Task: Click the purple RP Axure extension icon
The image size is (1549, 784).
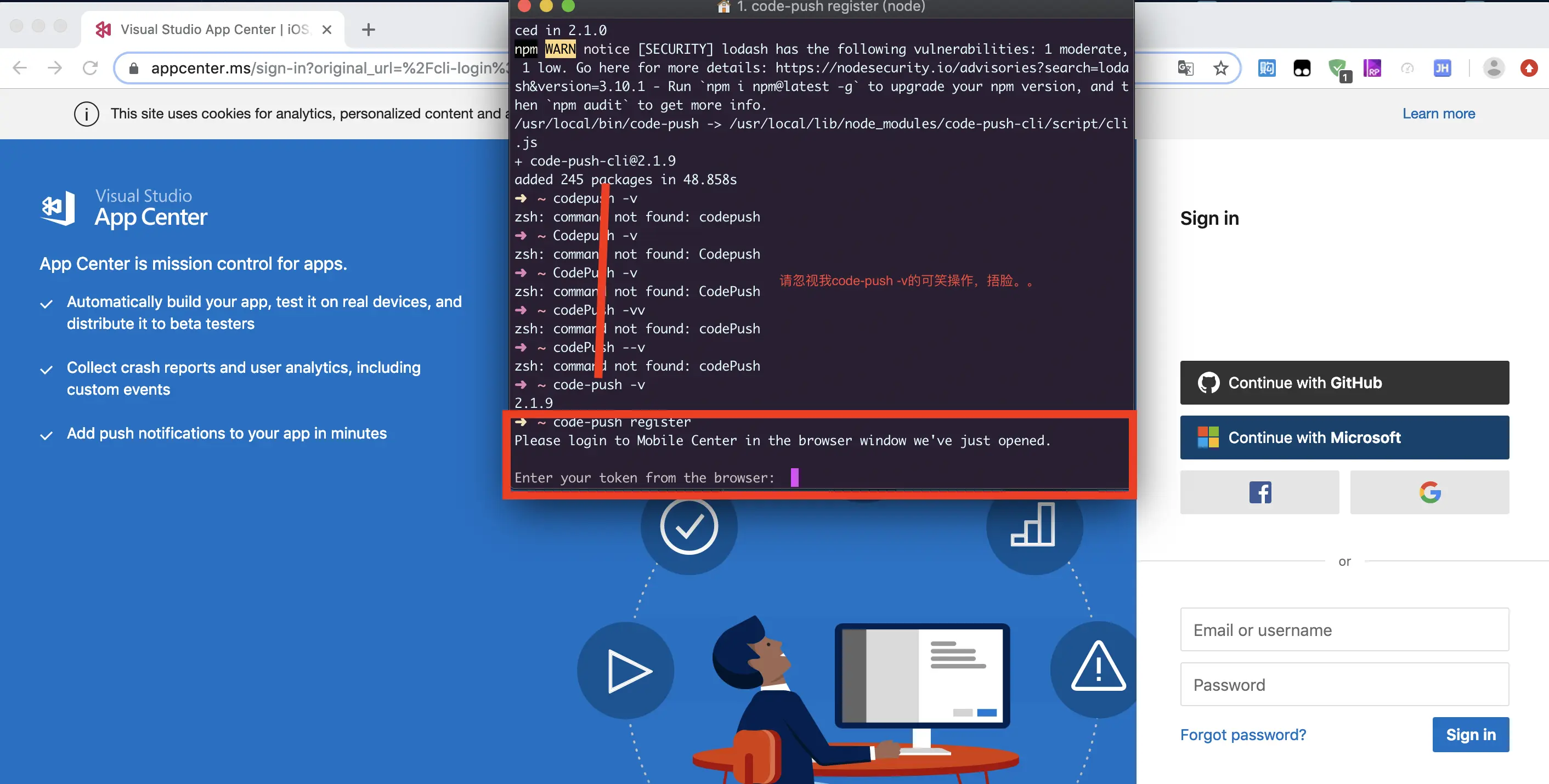Action: coord(1372,68)
